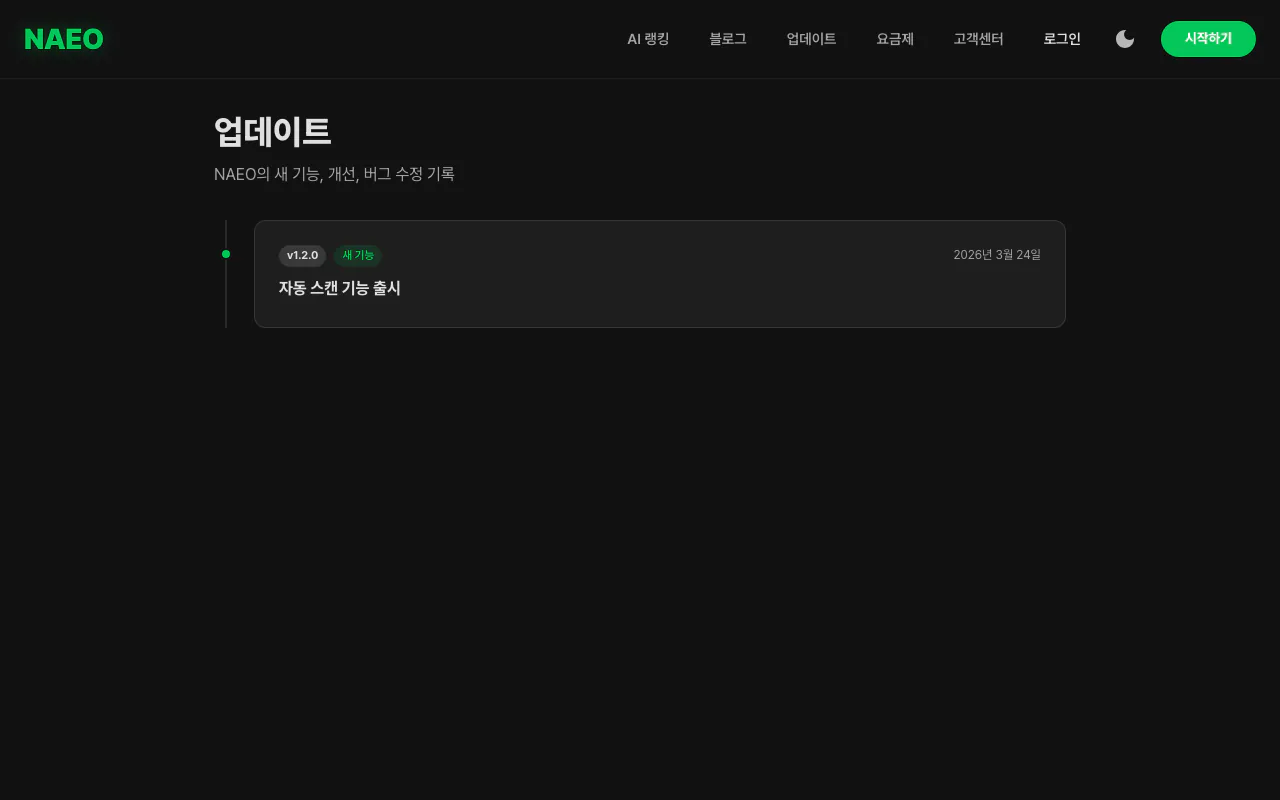
Task: Select 업데이트 in navigation bar
Action: click(811, 39)
